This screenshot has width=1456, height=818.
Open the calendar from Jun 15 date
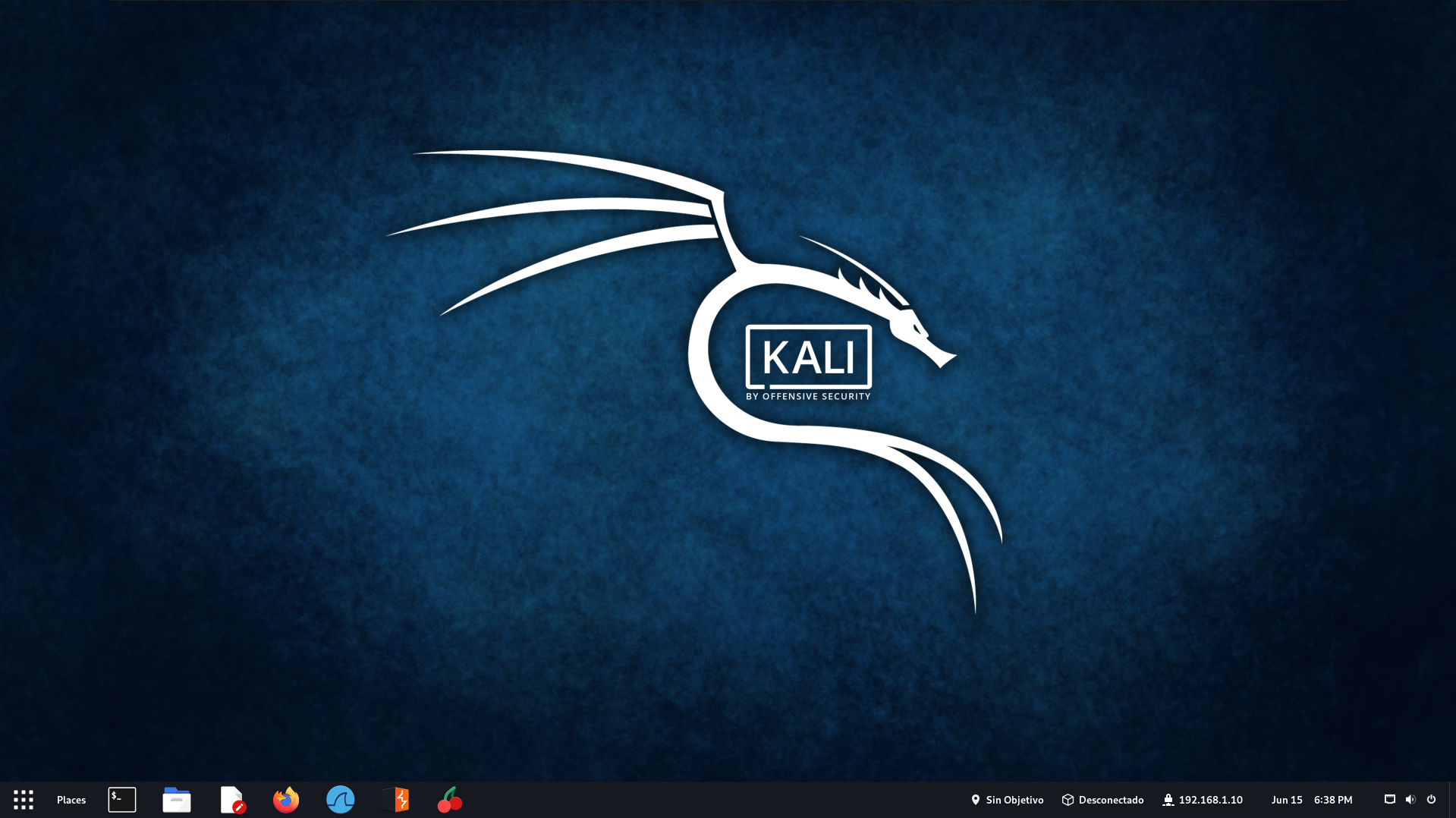tap(1287, 800)
